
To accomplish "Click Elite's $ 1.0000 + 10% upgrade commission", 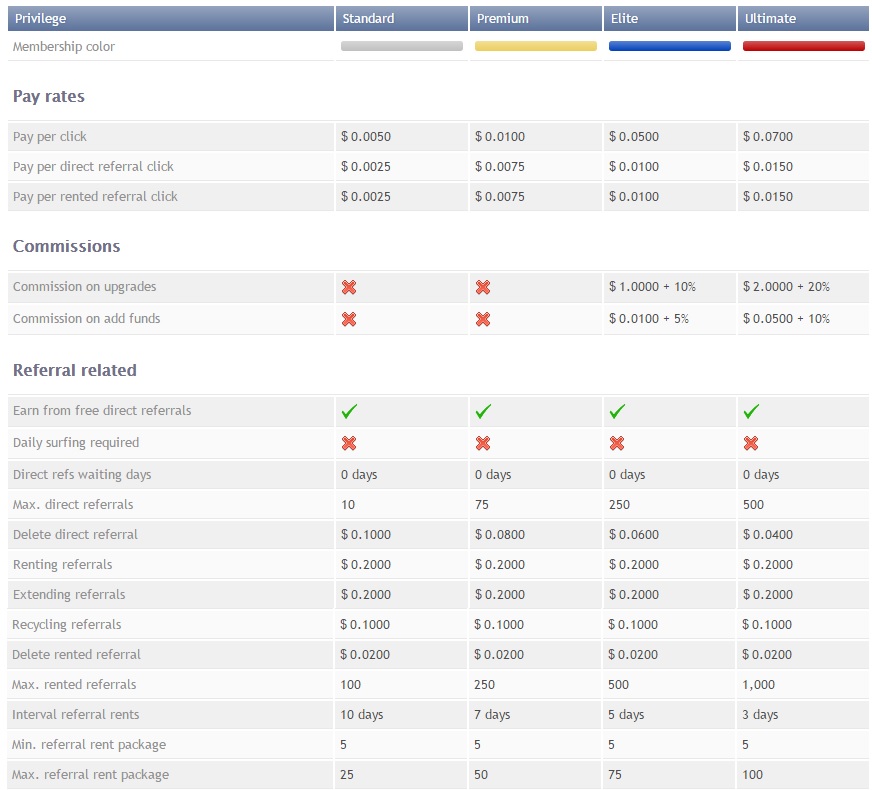I will (x=652, y=287).
